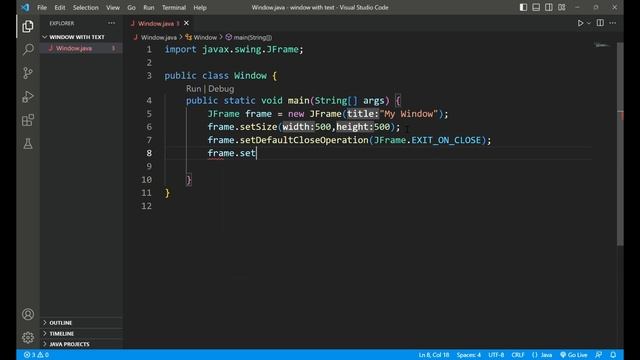Toggle secondary side bar layout icon
This screenshot has height=360, width=640.
click(549, 7)
